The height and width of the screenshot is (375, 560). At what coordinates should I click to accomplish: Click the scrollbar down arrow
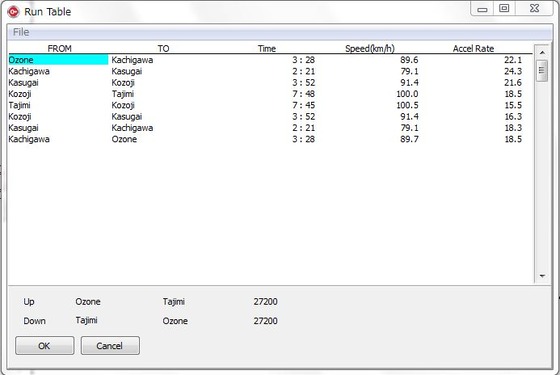tap(542, 276)
